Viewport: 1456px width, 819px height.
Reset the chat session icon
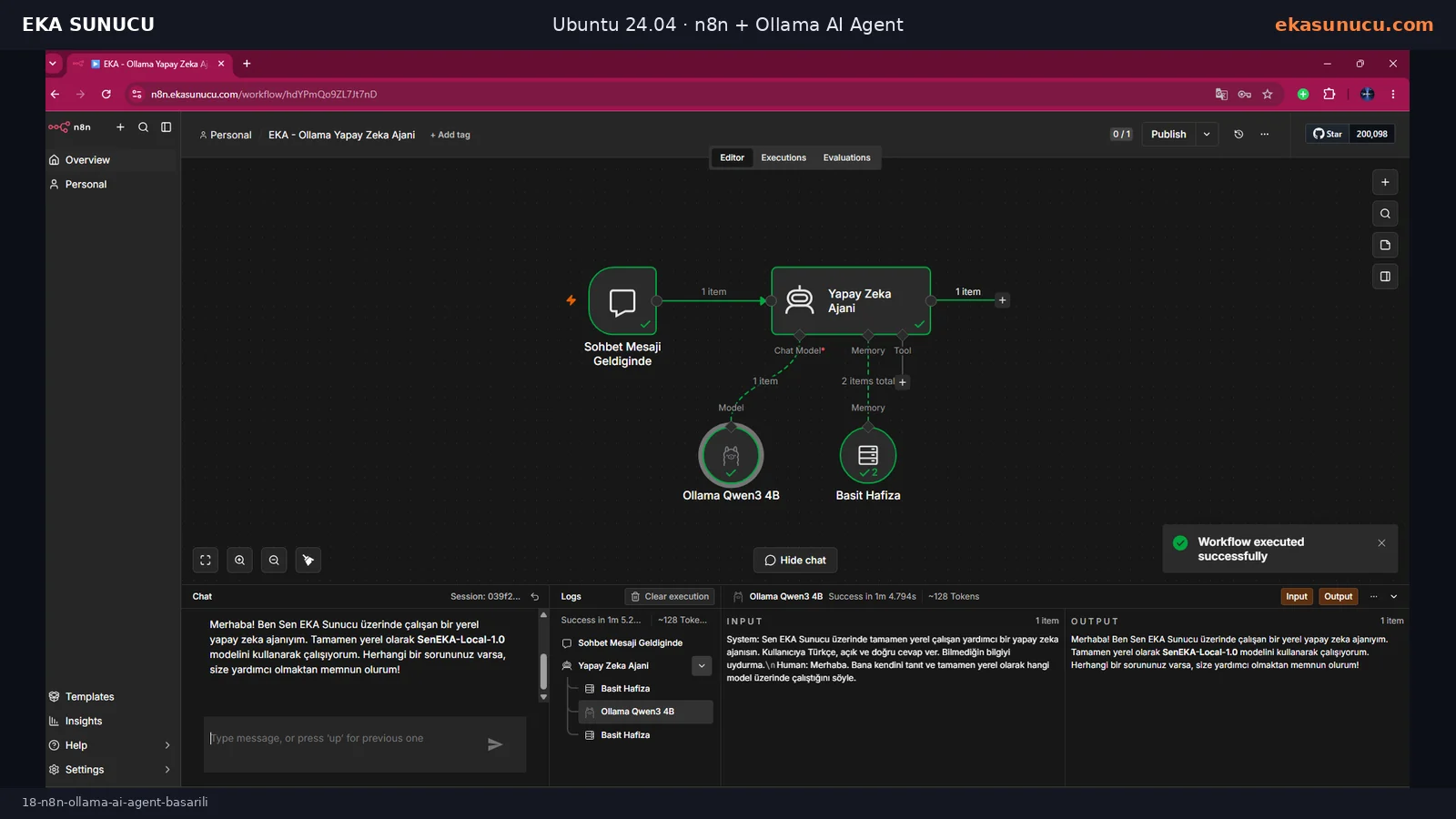pos(535,597)
